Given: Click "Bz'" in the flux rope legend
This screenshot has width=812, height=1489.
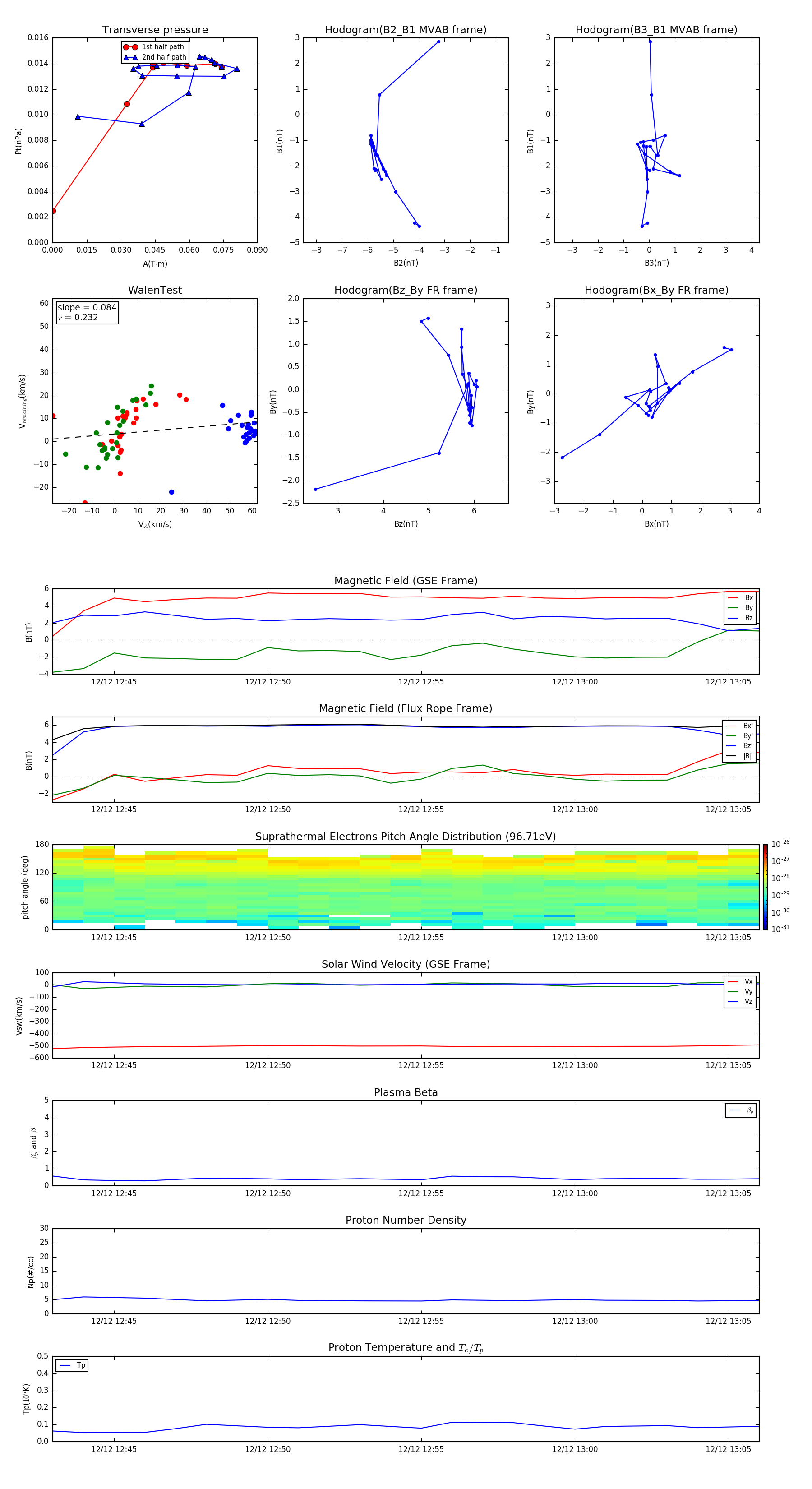Looking at the screenshot, I should tap(740, 746).
